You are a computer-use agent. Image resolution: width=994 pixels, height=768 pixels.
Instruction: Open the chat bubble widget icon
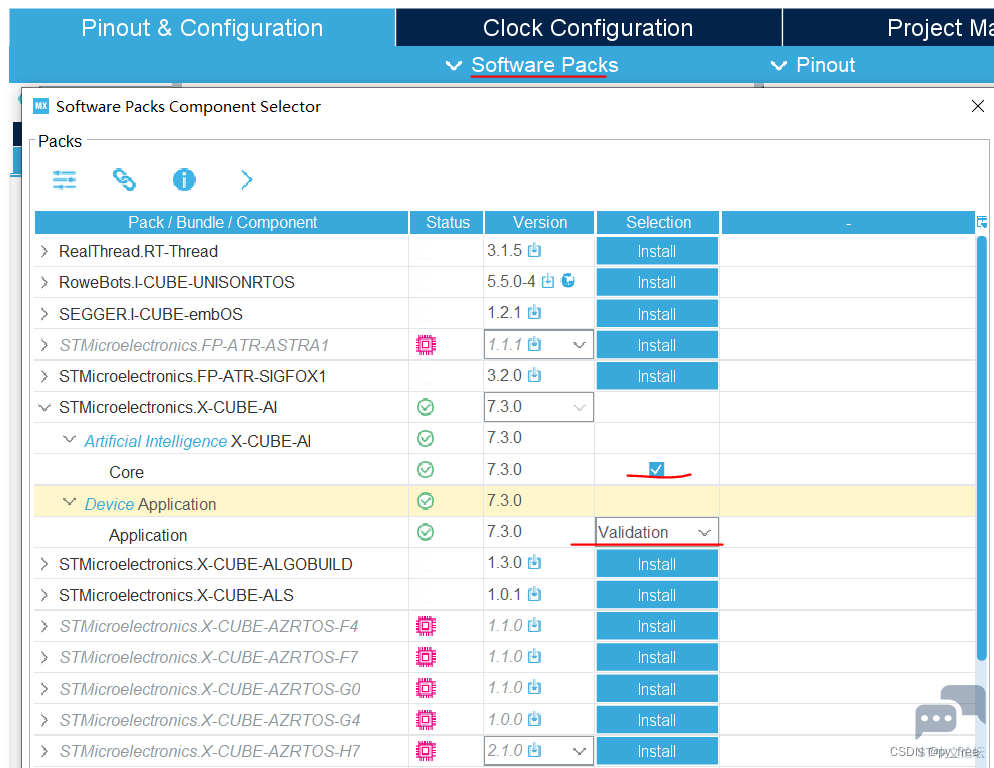pos(949,713)
